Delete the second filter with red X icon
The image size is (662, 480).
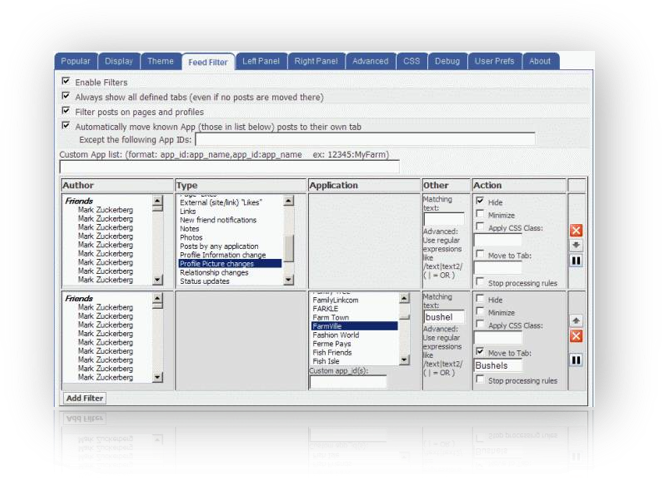coord(576,336)
